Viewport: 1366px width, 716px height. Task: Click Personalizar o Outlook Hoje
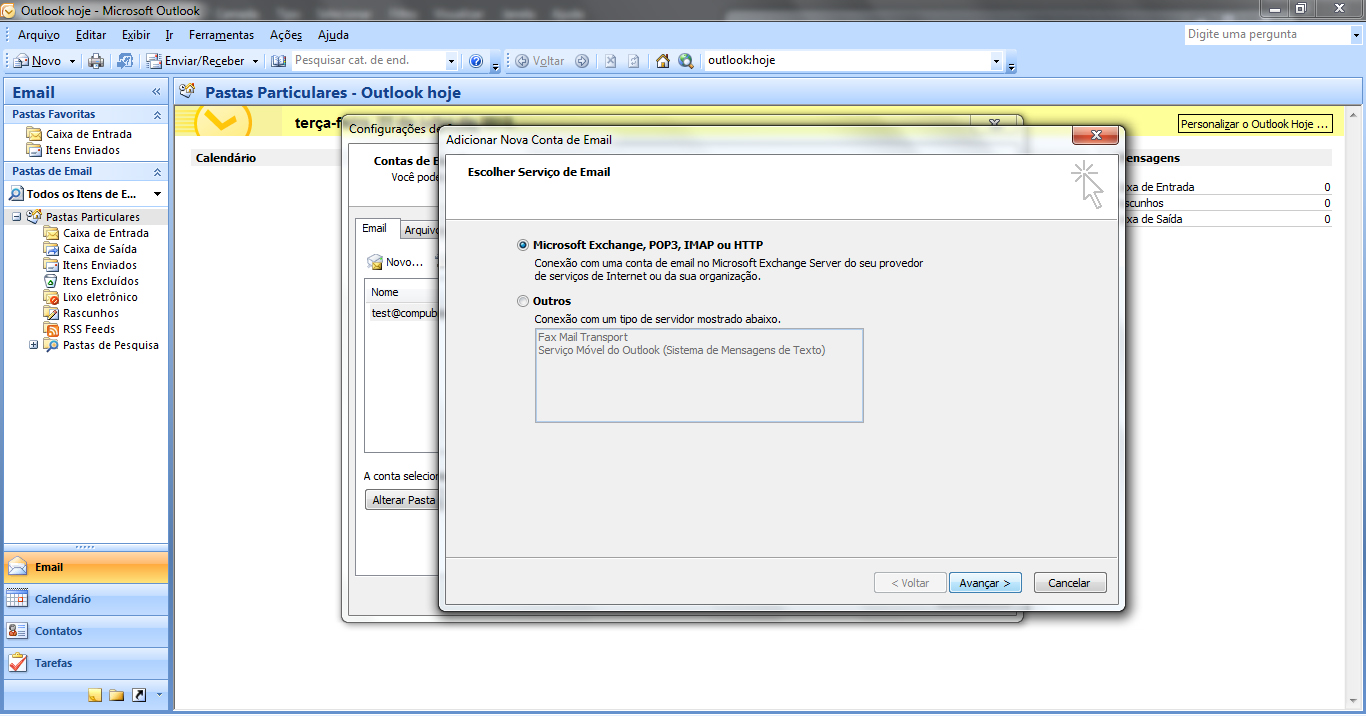coord(1256,124)
